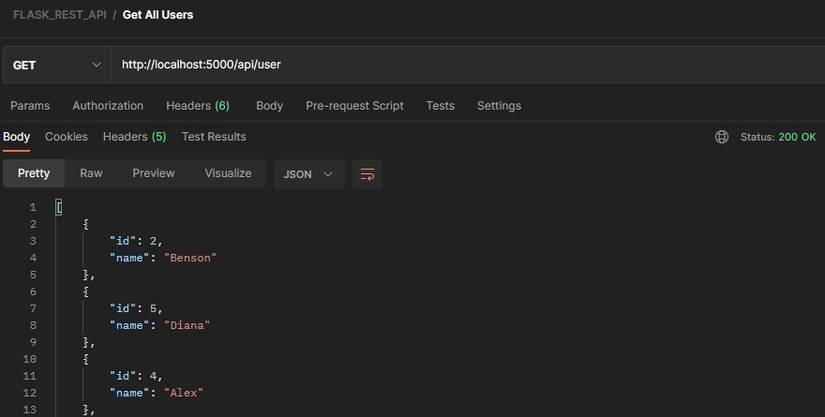Image resolution: width=825 pixels, height=417 pixels.
Task: Switch to Preview view
Action: 154,174
